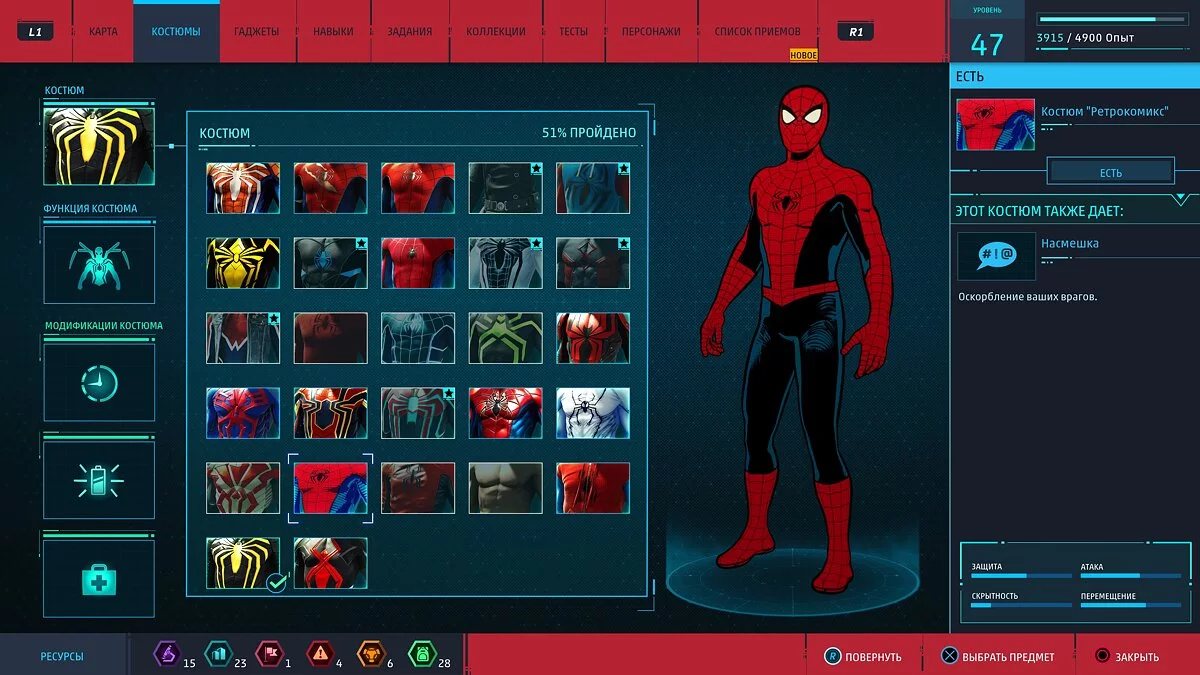Open the СПИСОК ПРИЕМОВ tab
1200x675 pixels.
point(757,32)
